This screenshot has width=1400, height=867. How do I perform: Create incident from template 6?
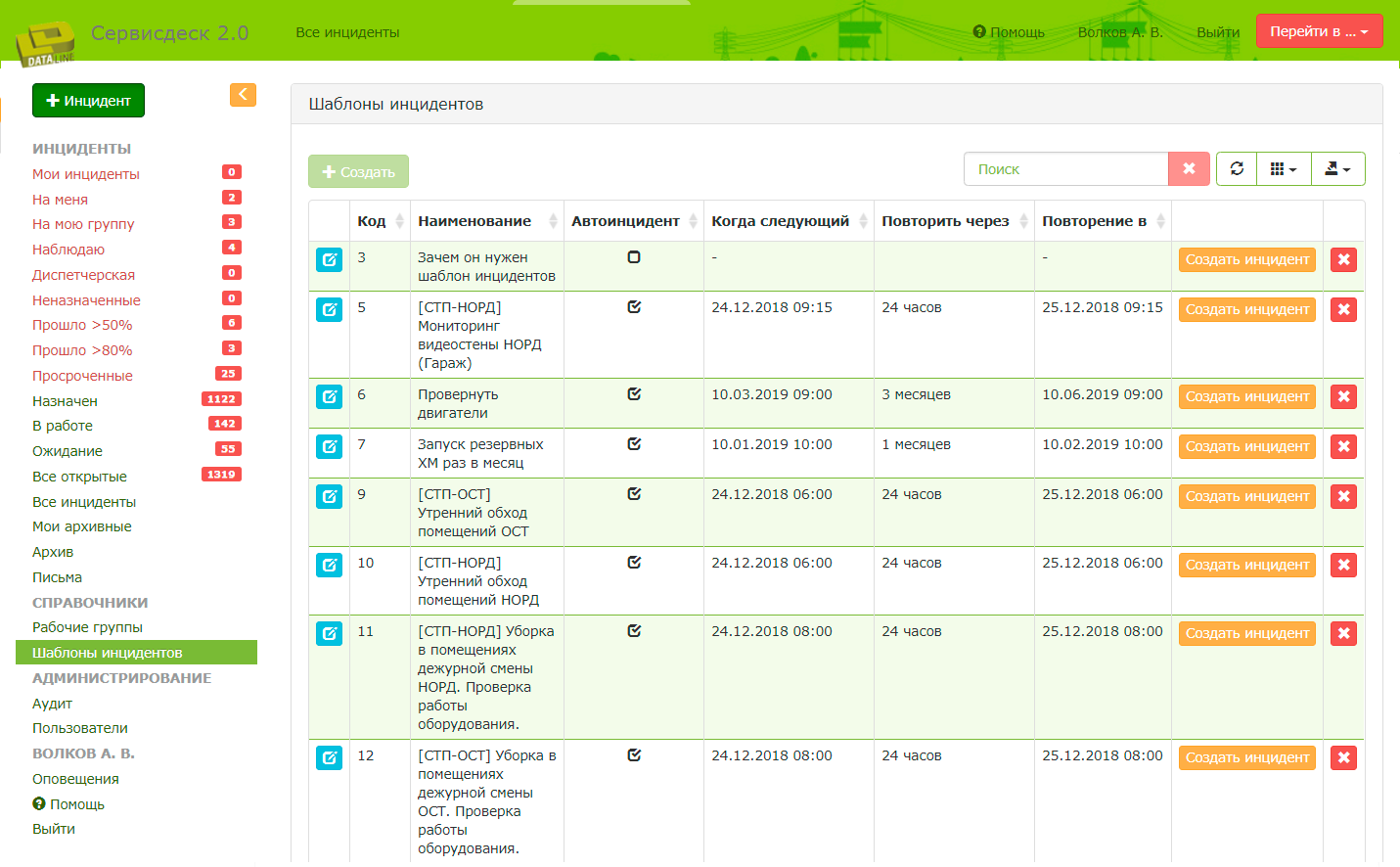pyautogui.click(x=1247, y=396)
